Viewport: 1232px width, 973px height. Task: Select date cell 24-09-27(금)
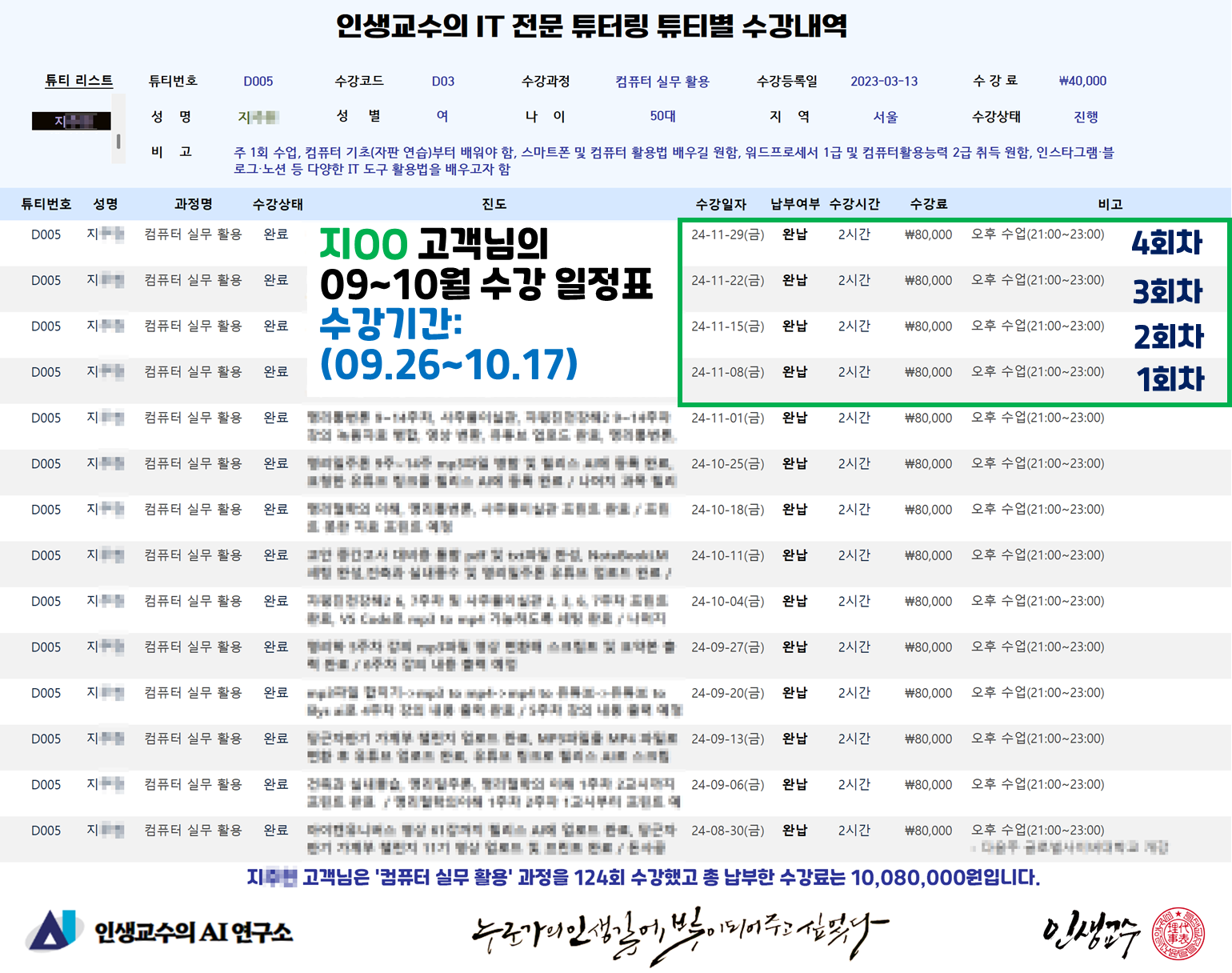[727, 647]
